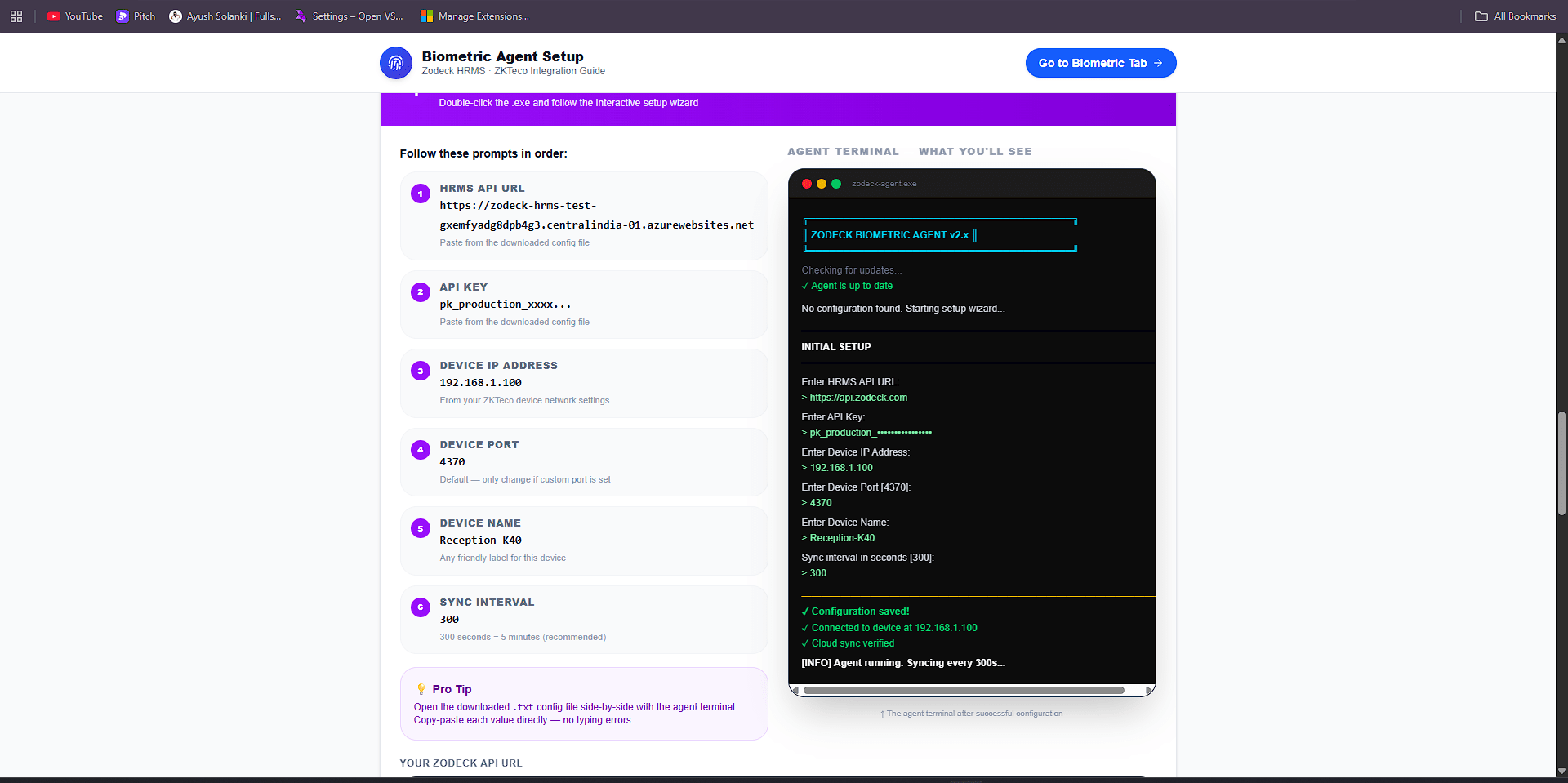The image size is (1568, 783).
Task: Open the apps grid in bookmarks bar
Action: [x=16, y=16]
